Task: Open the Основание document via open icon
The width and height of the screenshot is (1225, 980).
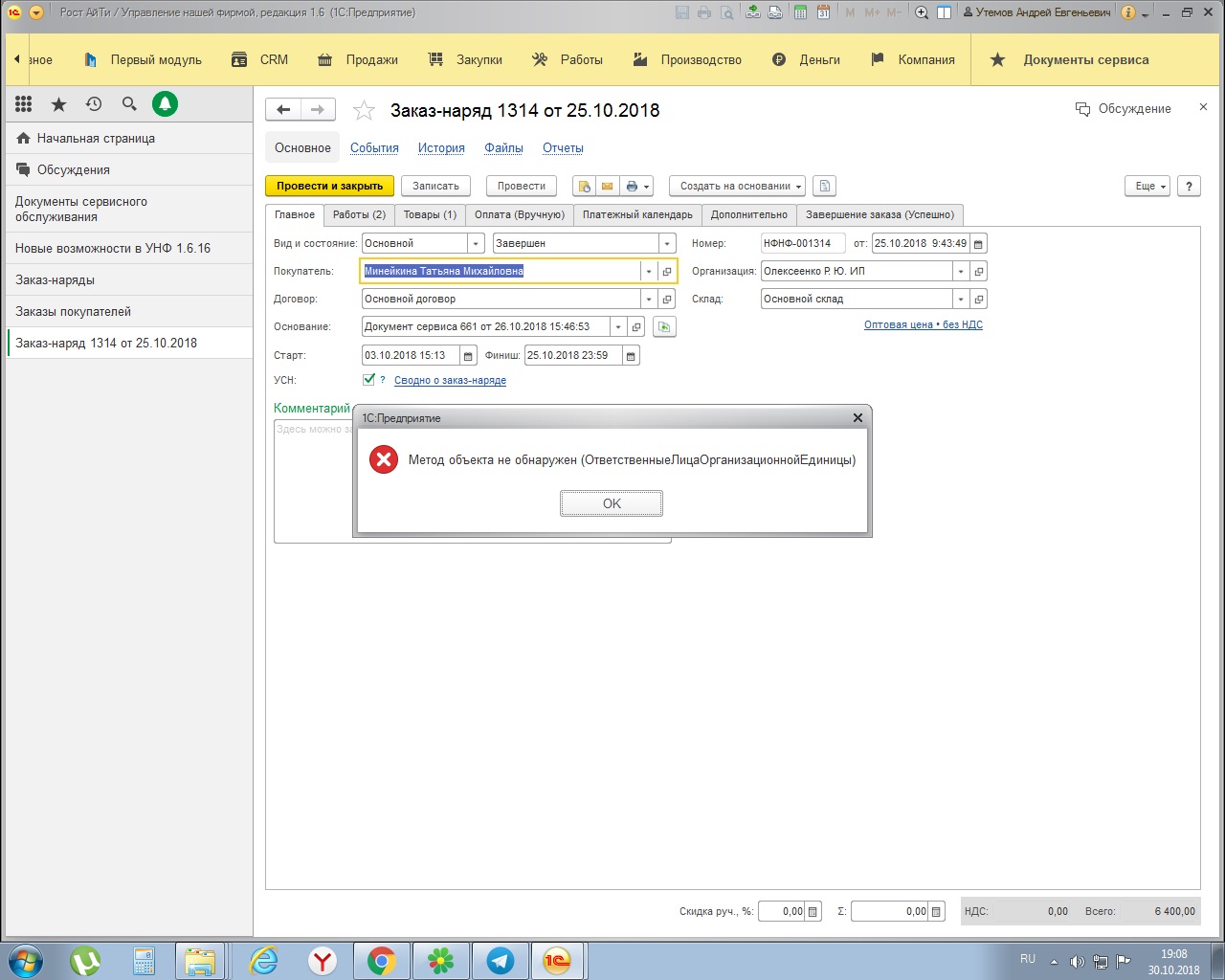Action: click(636, 327)
